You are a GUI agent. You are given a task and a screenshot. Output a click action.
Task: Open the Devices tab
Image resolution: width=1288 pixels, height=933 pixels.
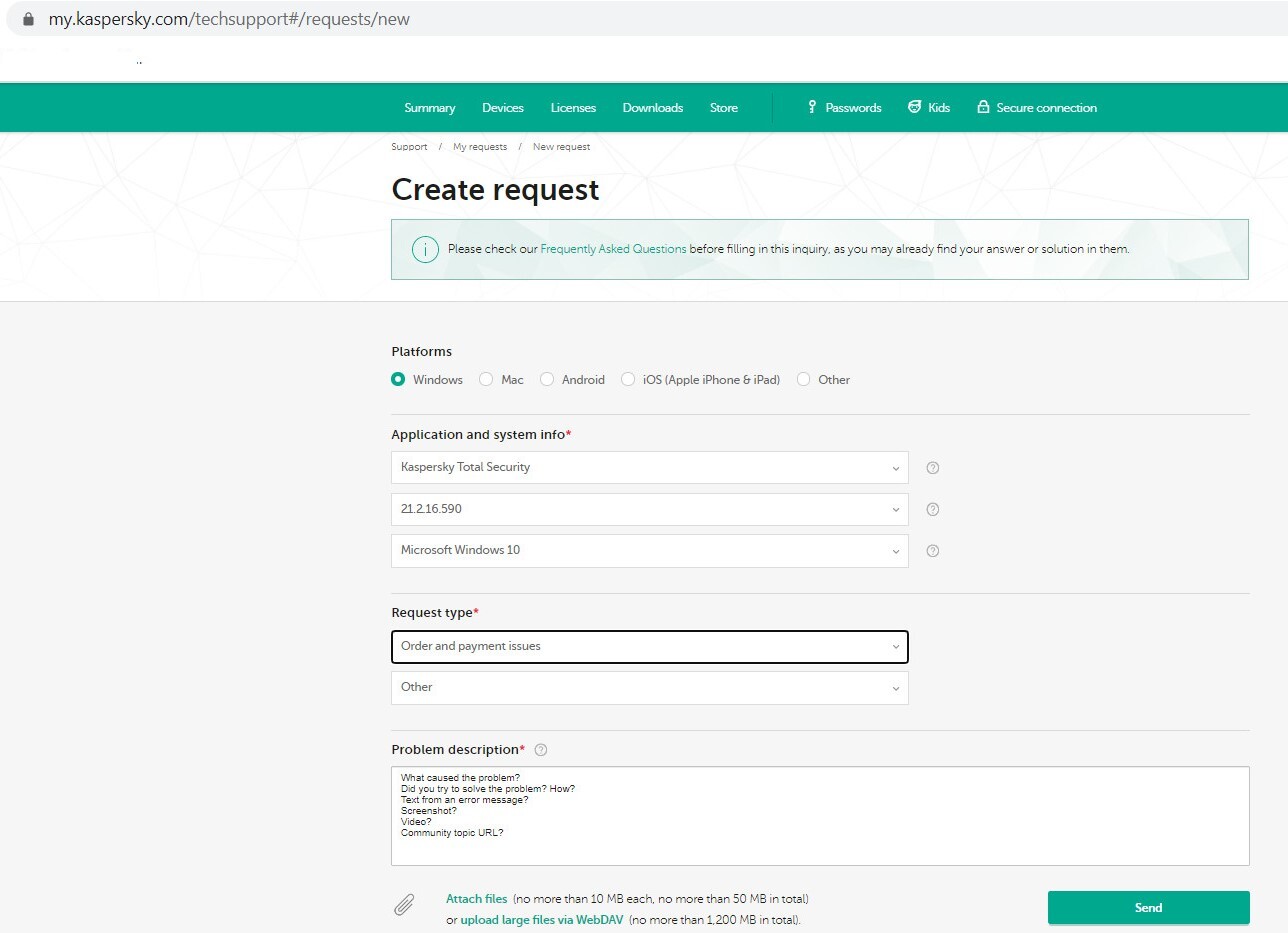(503, 108)
